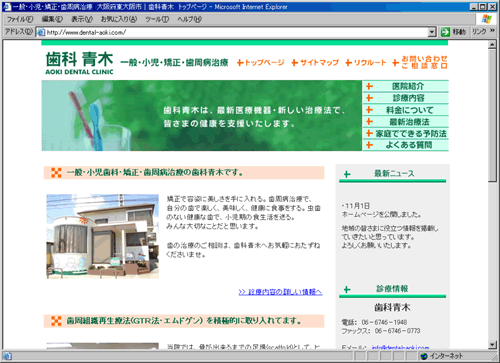Click the orange checker icon beside 歯周組織再生療法 heading
Screen dimensions: 500x363
56,321
